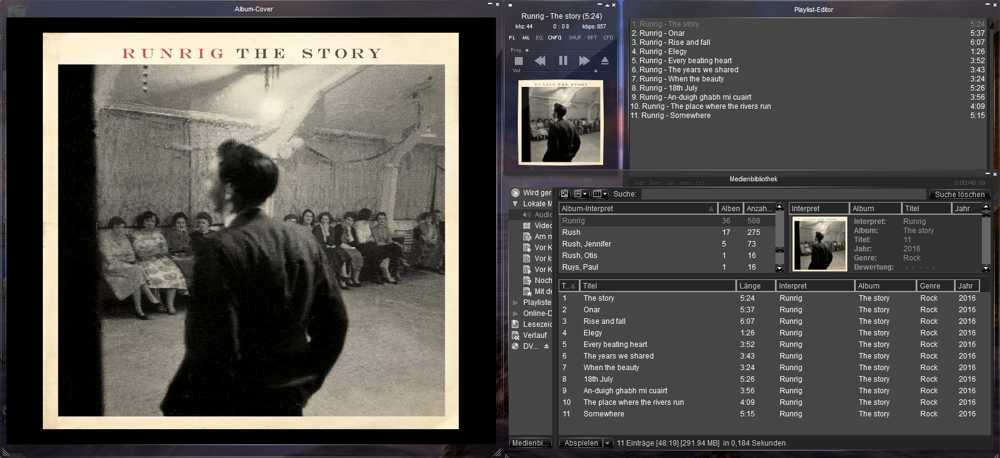Toggle the PL playlist window button
The image size is (1000, 458).
point(513,37)
